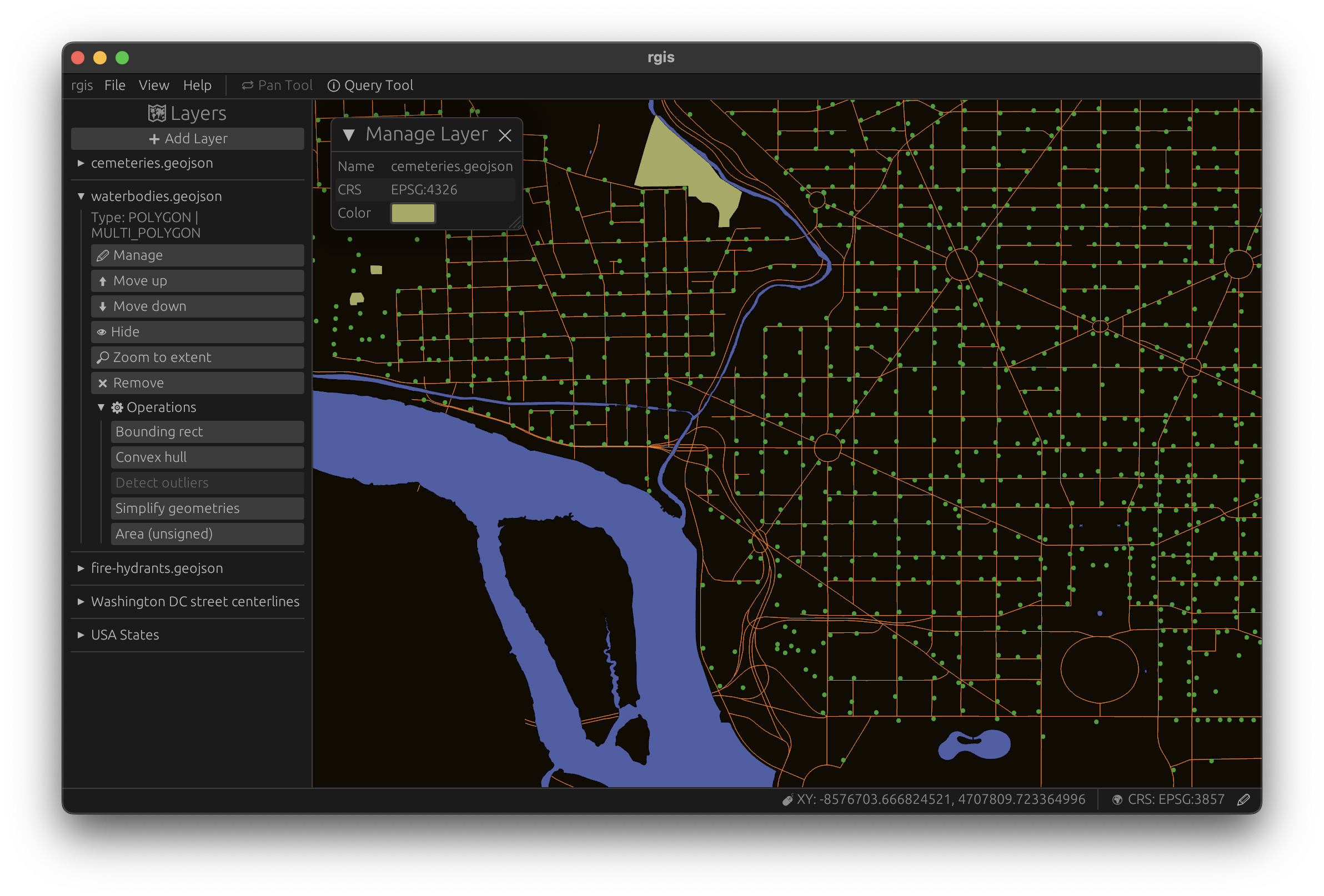1324x896 pixels.
Task: Click the Move up arrow icon
Action: tap(103, 281)
